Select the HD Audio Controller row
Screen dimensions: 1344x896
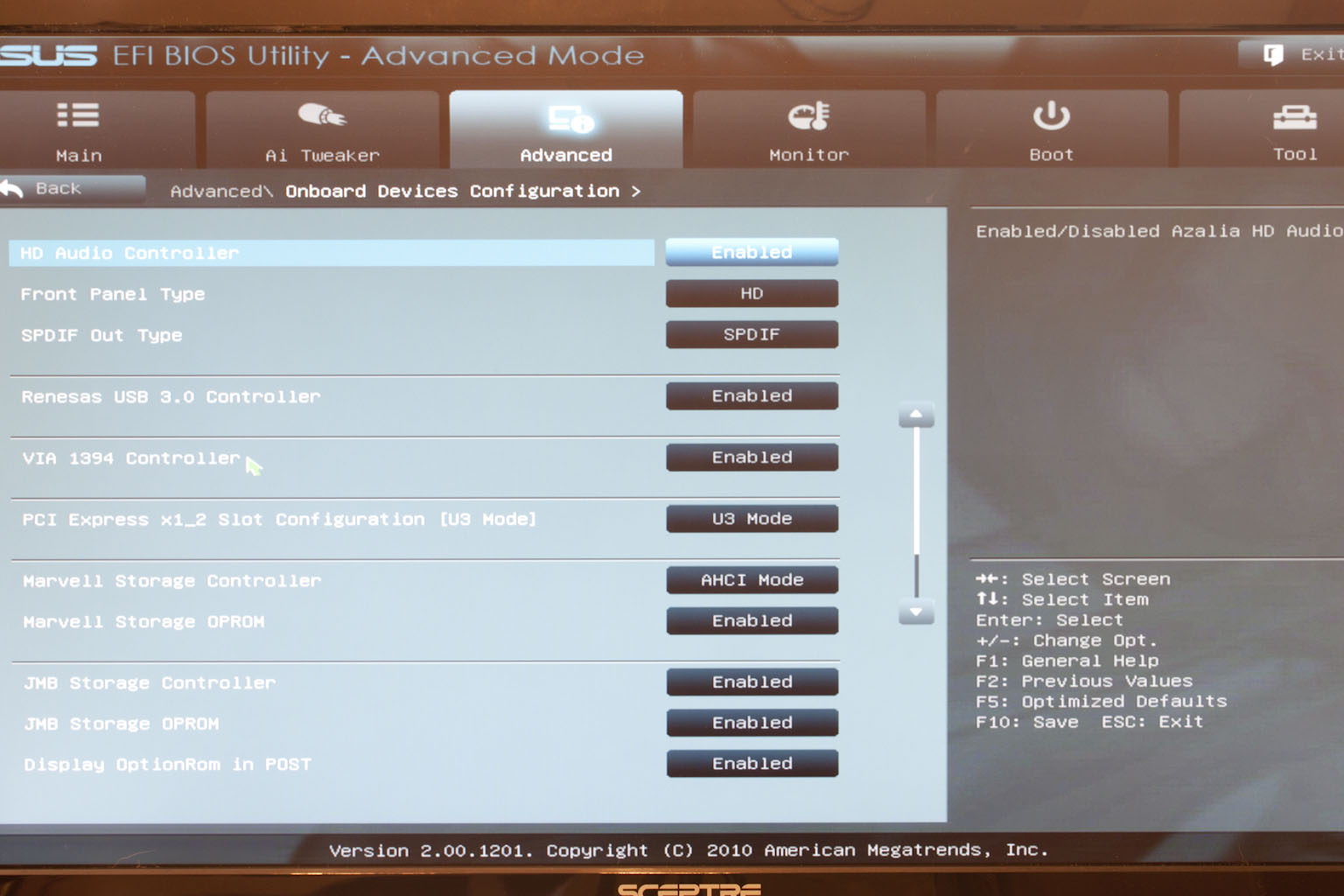[332, 253]
